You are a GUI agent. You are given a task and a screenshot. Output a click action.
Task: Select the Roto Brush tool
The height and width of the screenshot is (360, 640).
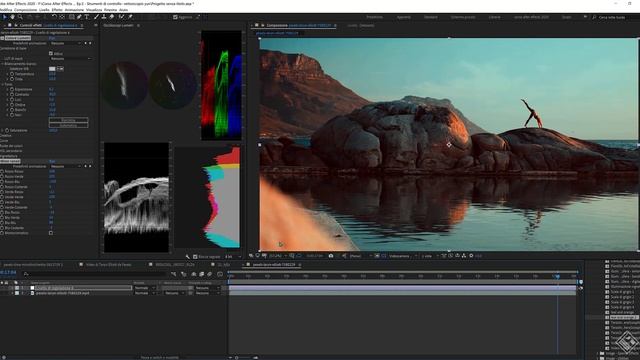(x=121, y=17)
